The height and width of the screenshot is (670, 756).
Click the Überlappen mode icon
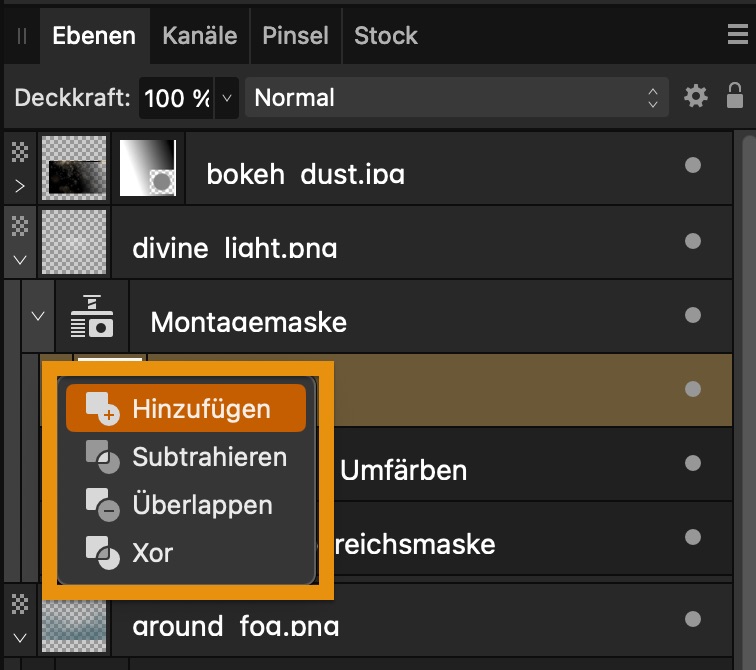click(102, 504)
